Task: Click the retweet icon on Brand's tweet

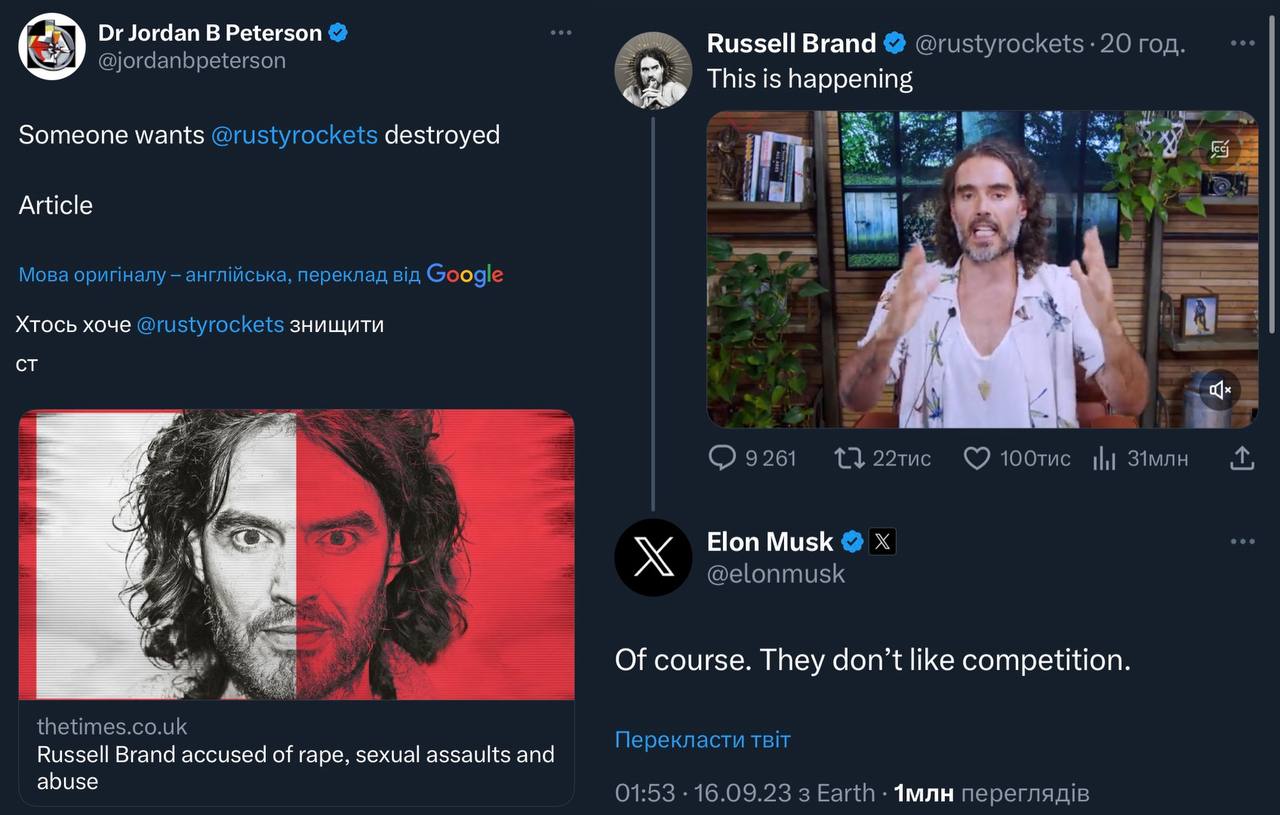Action: pyautogui.click(x=848, y=458)
